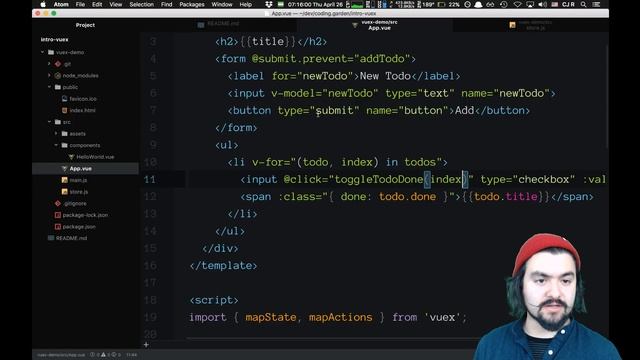Open the Selection menu
Screen dimensions: 640x360
141,4
